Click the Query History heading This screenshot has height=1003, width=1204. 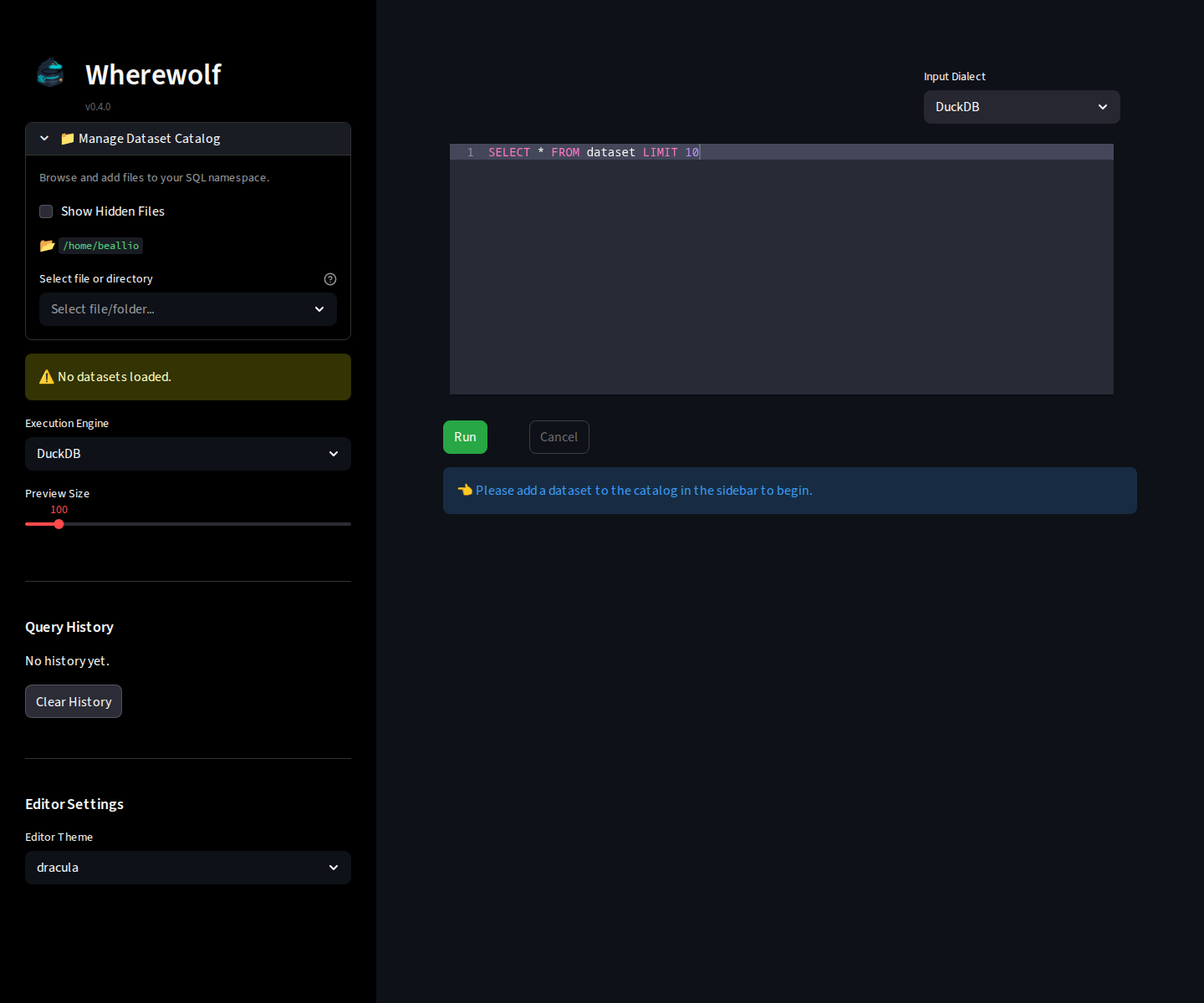coord(69,627)
